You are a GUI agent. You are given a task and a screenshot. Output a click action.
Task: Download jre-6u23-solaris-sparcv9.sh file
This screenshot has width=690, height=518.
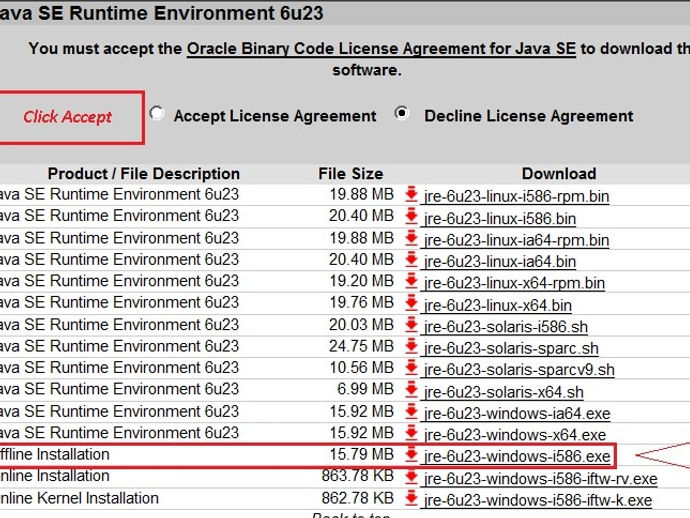(x=519, y=370)
